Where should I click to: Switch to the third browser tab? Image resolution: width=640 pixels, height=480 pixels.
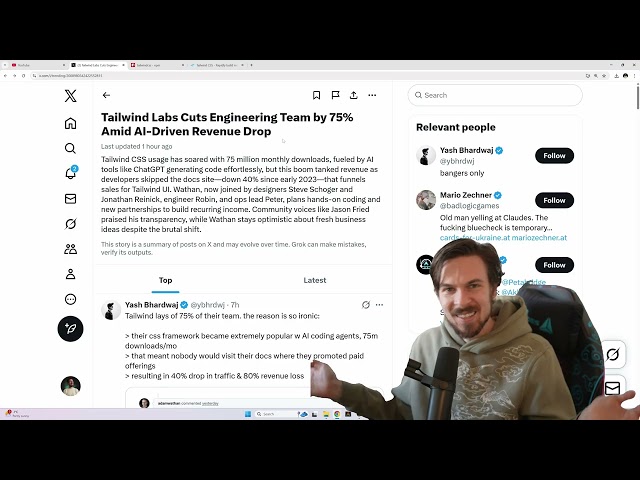tap(157, 65)
